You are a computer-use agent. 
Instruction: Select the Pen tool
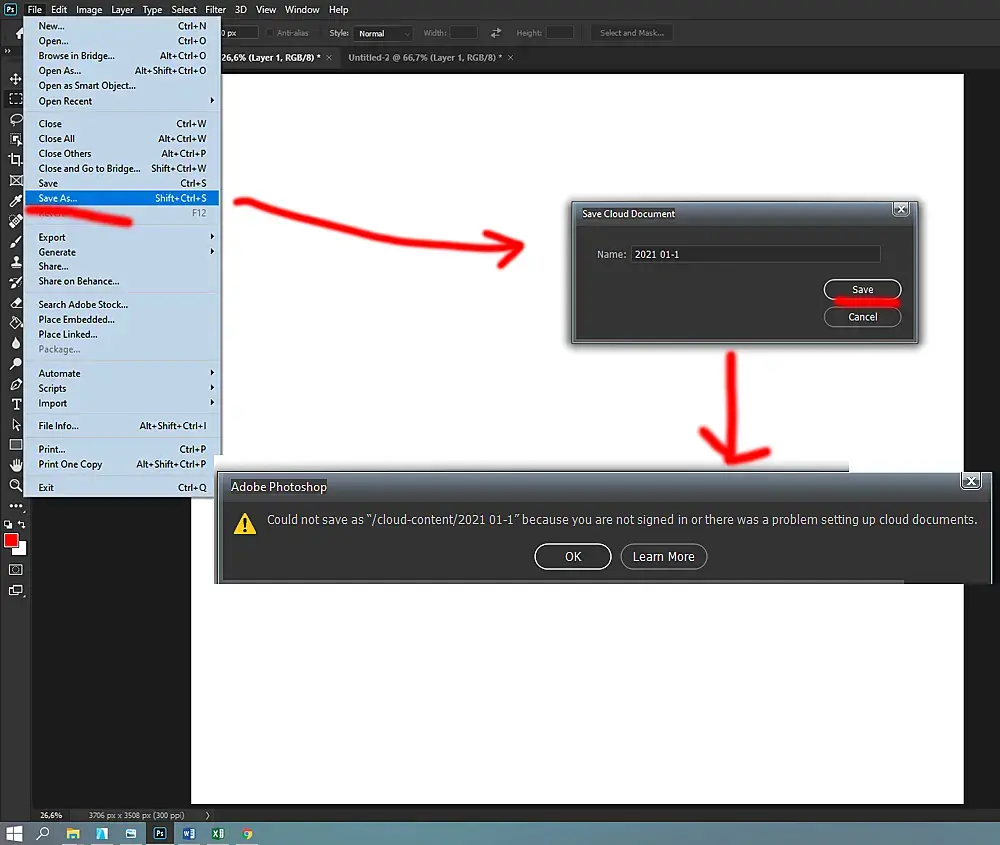coord(15,384)
